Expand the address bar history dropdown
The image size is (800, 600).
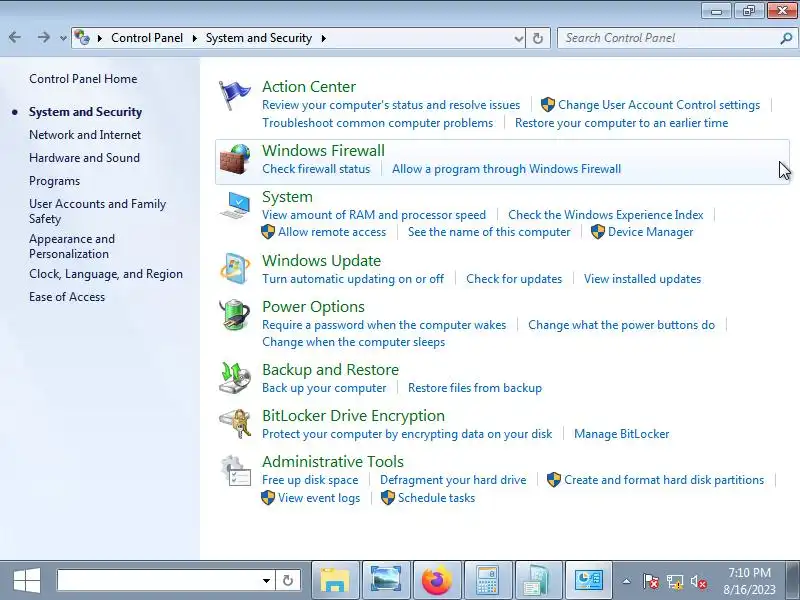[519, 38]
